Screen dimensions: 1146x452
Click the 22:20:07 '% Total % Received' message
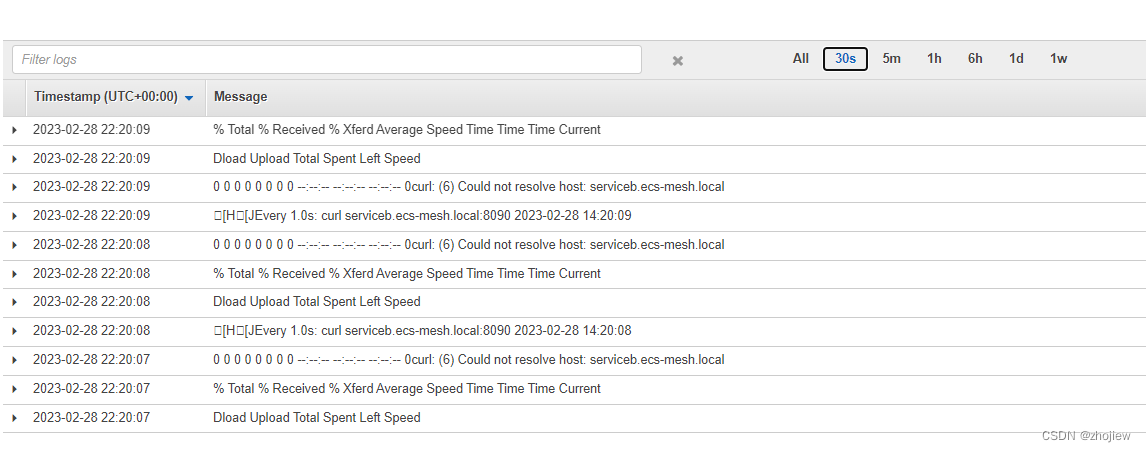click(407, 388)
